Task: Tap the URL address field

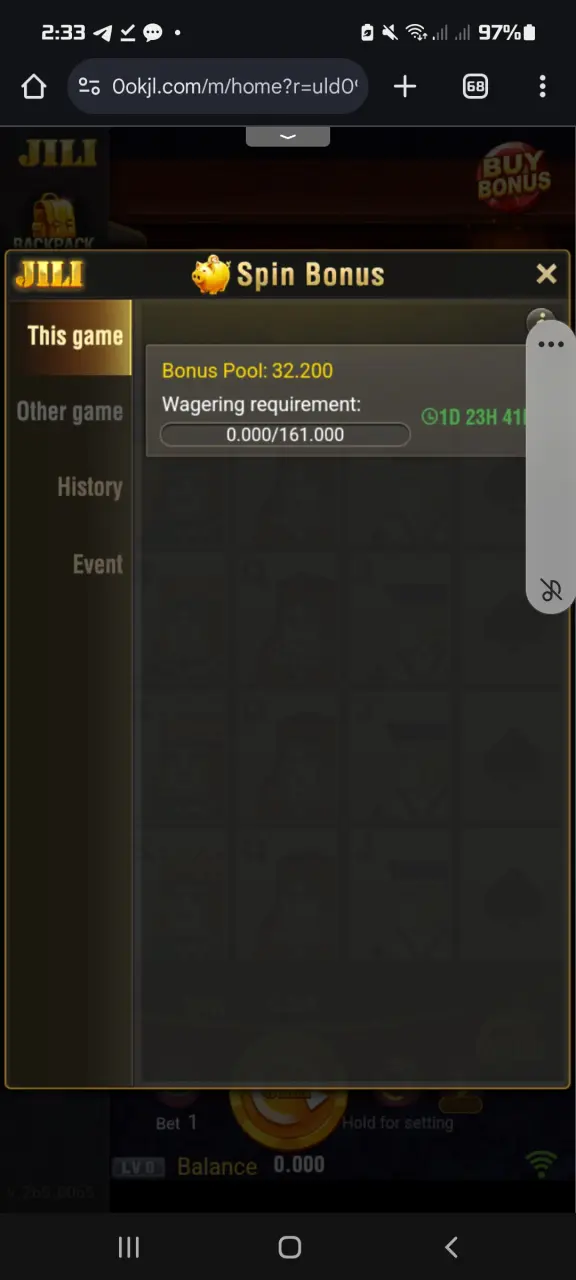Action: (234, 87)
